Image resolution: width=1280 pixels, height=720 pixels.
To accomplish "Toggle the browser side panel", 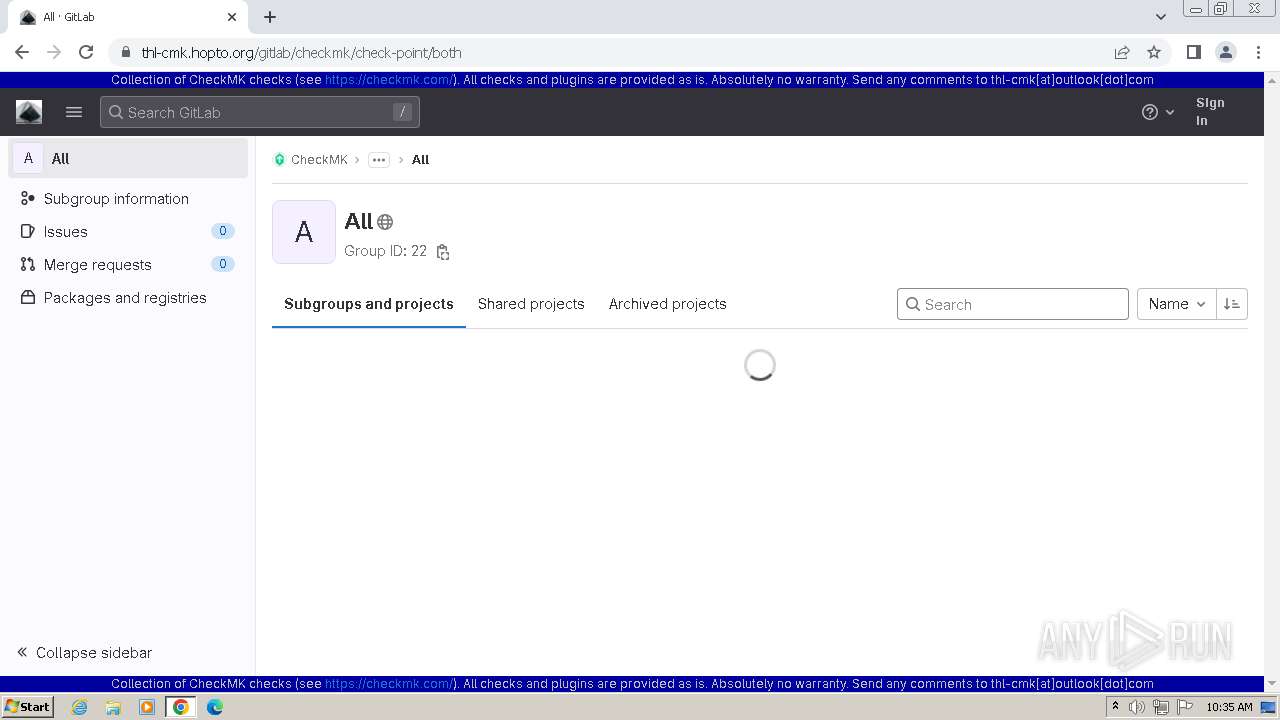I will [1194, 52].
